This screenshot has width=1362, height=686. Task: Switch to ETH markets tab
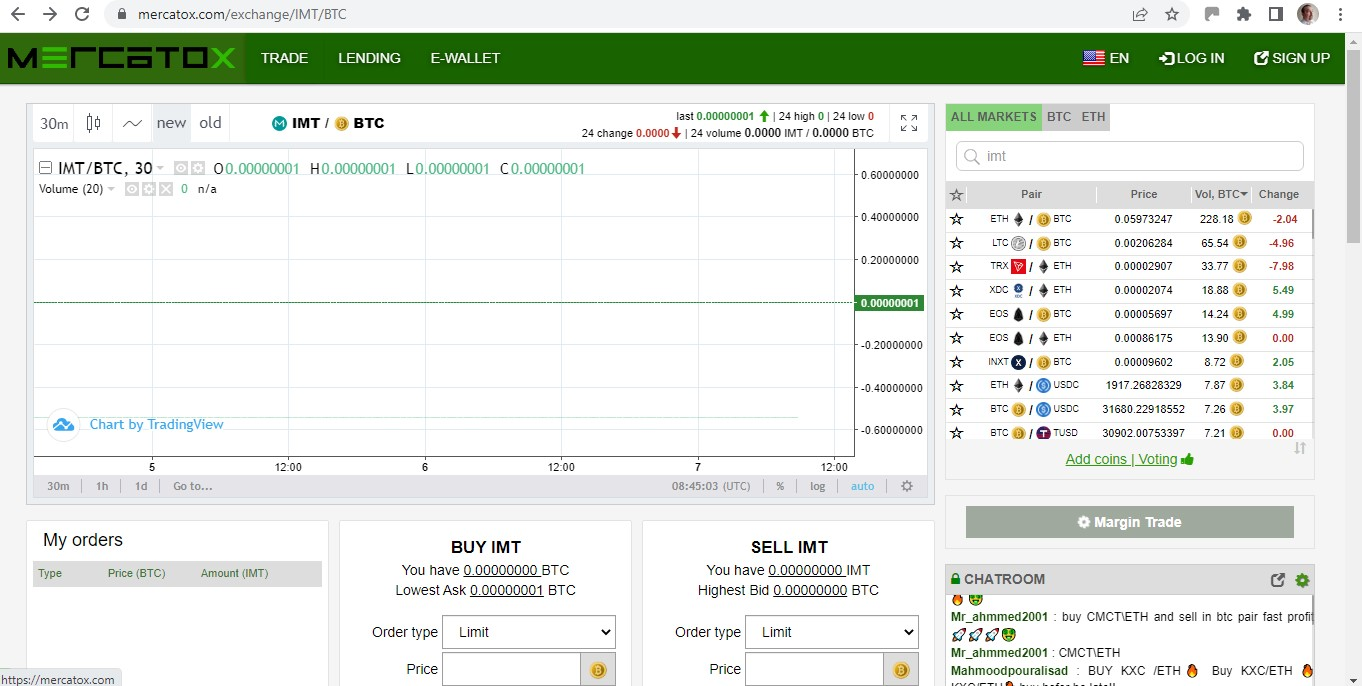tap(1093, 117)
